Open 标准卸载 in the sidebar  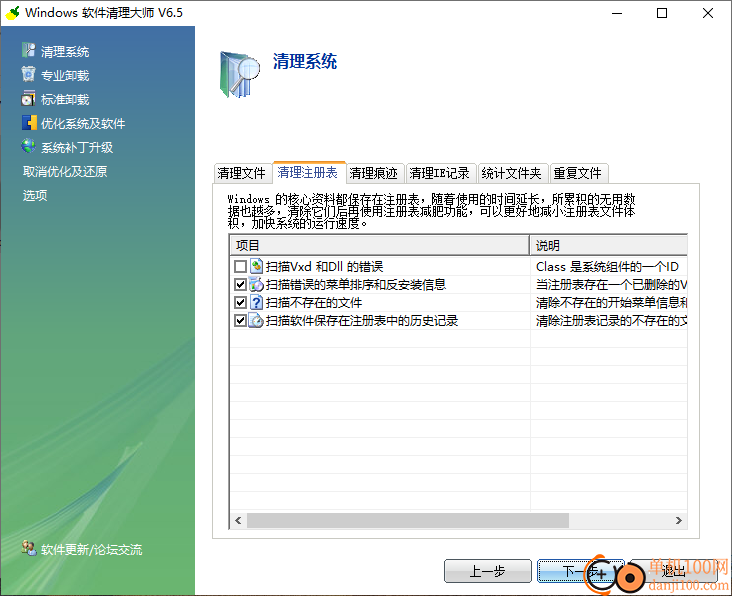(64, 99)
